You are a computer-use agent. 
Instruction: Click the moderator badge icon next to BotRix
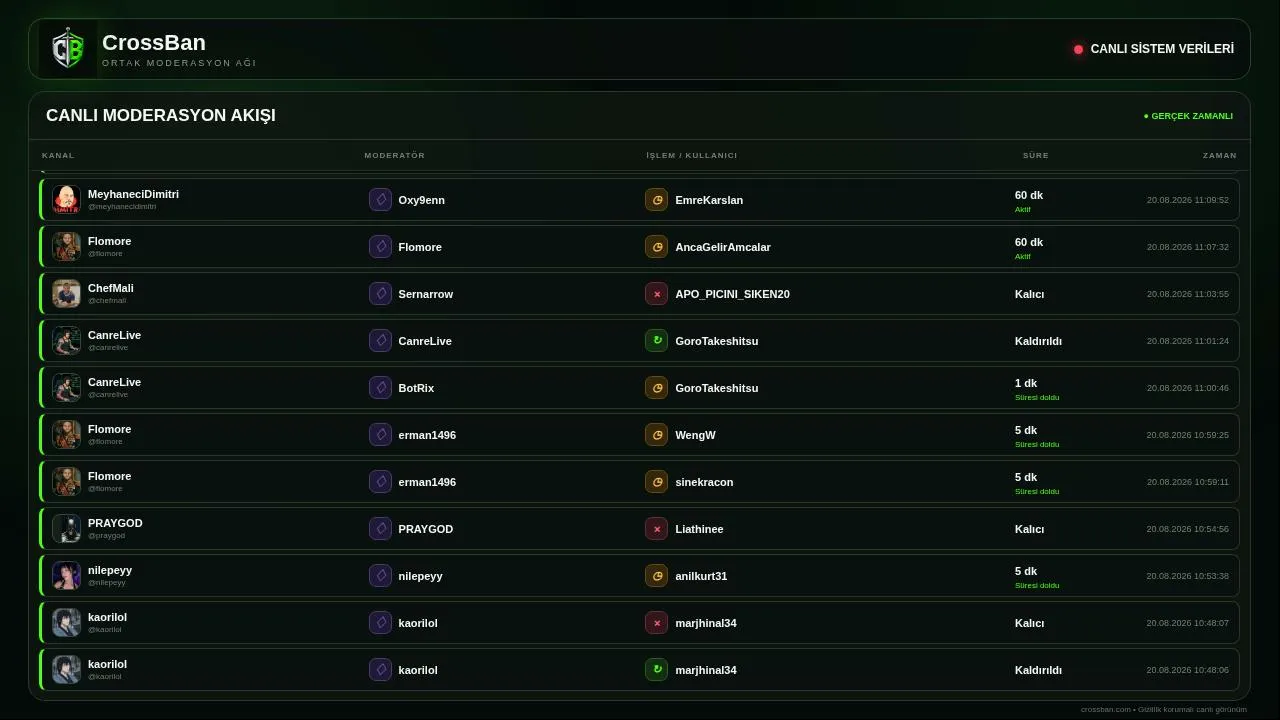pyautogui.click(x=380, y=388)
